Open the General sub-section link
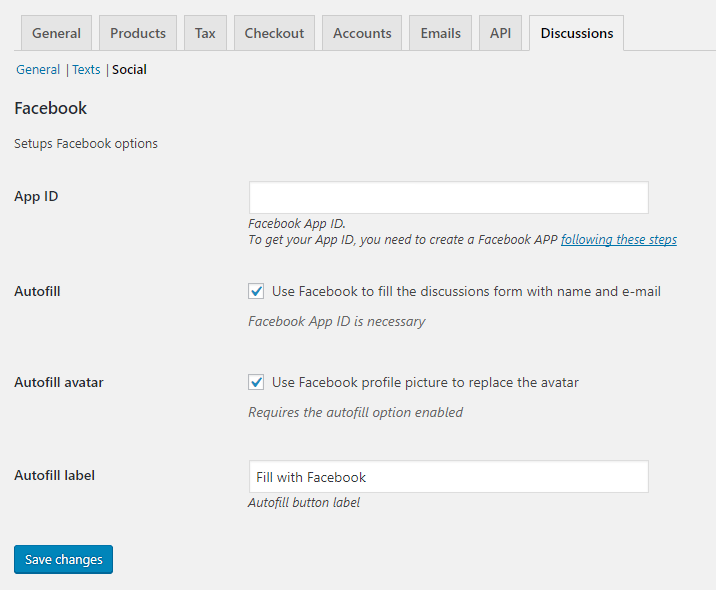Viewport: 716px width, 590px height. coord(38,69)
